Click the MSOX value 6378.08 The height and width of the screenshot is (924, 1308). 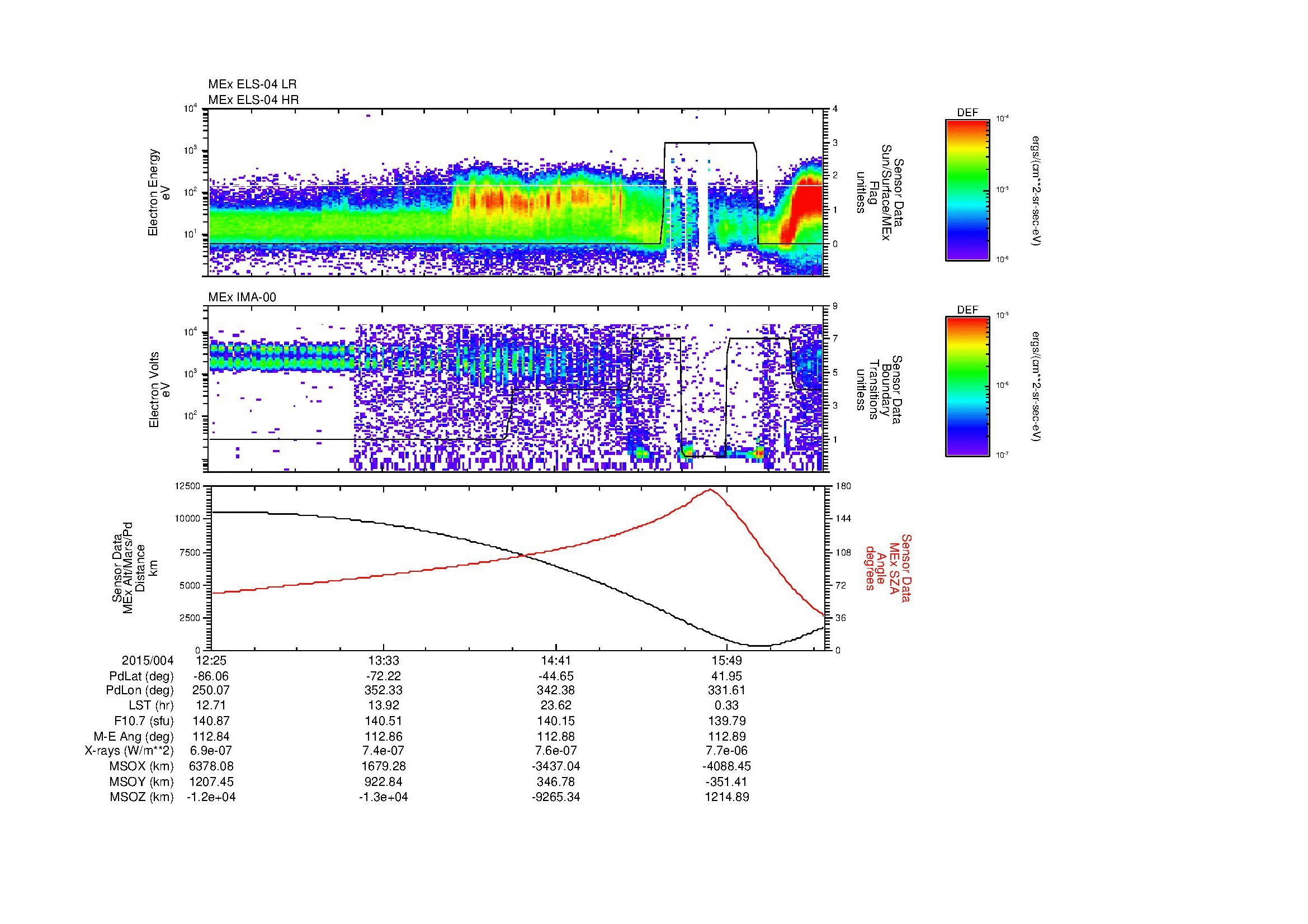coord(211,766)
